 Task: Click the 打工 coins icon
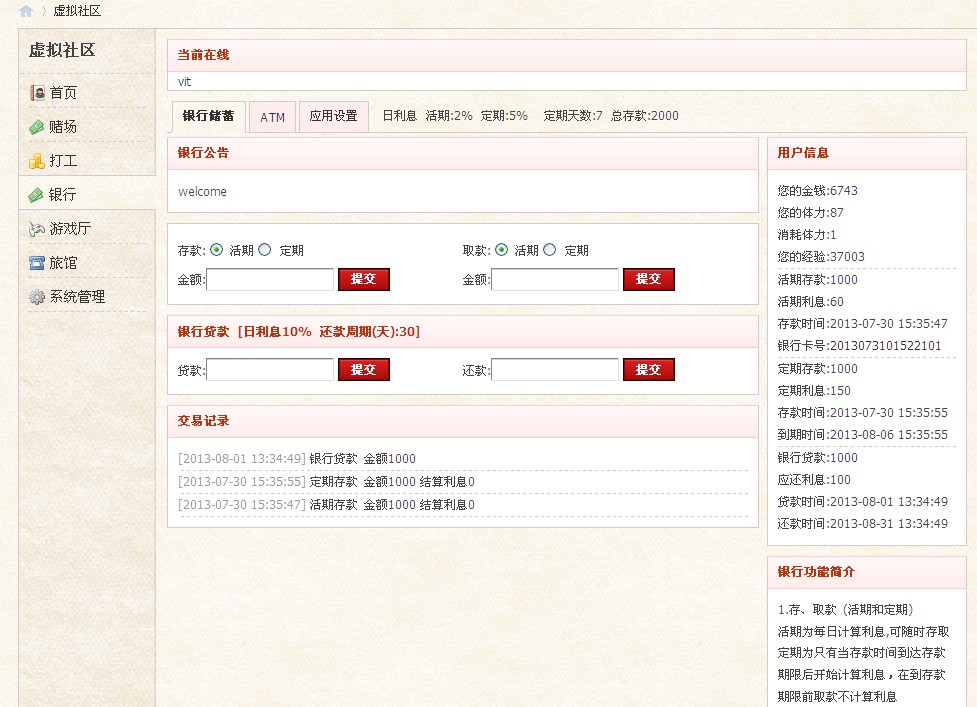coord(37,161)
